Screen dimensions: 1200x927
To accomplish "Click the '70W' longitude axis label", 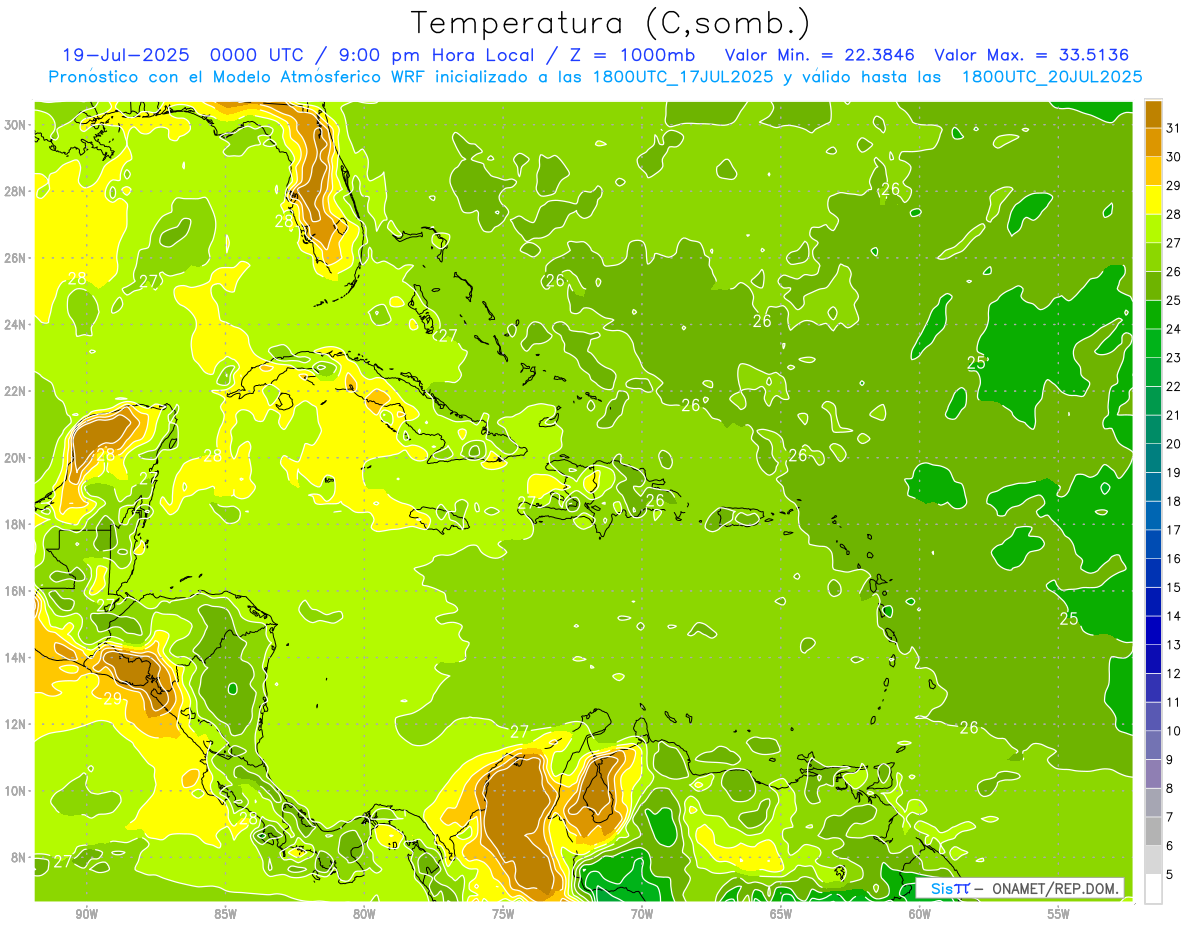I will coord(642,914).
